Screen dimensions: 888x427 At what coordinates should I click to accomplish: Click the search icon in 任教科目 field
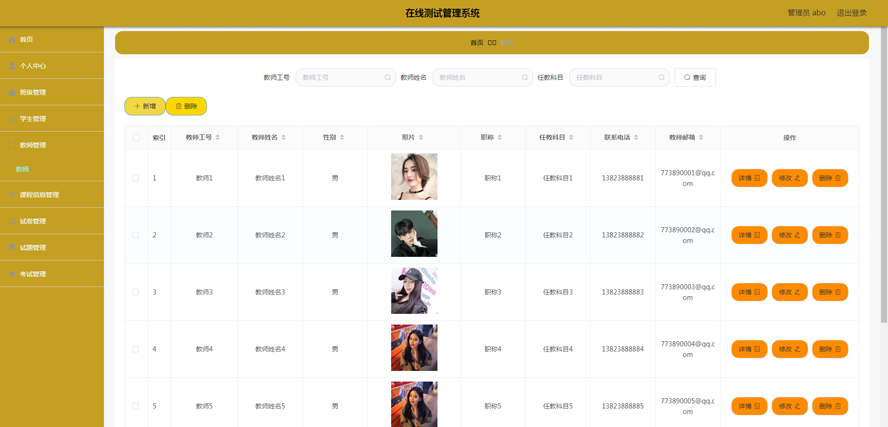(x=661, y=77)
